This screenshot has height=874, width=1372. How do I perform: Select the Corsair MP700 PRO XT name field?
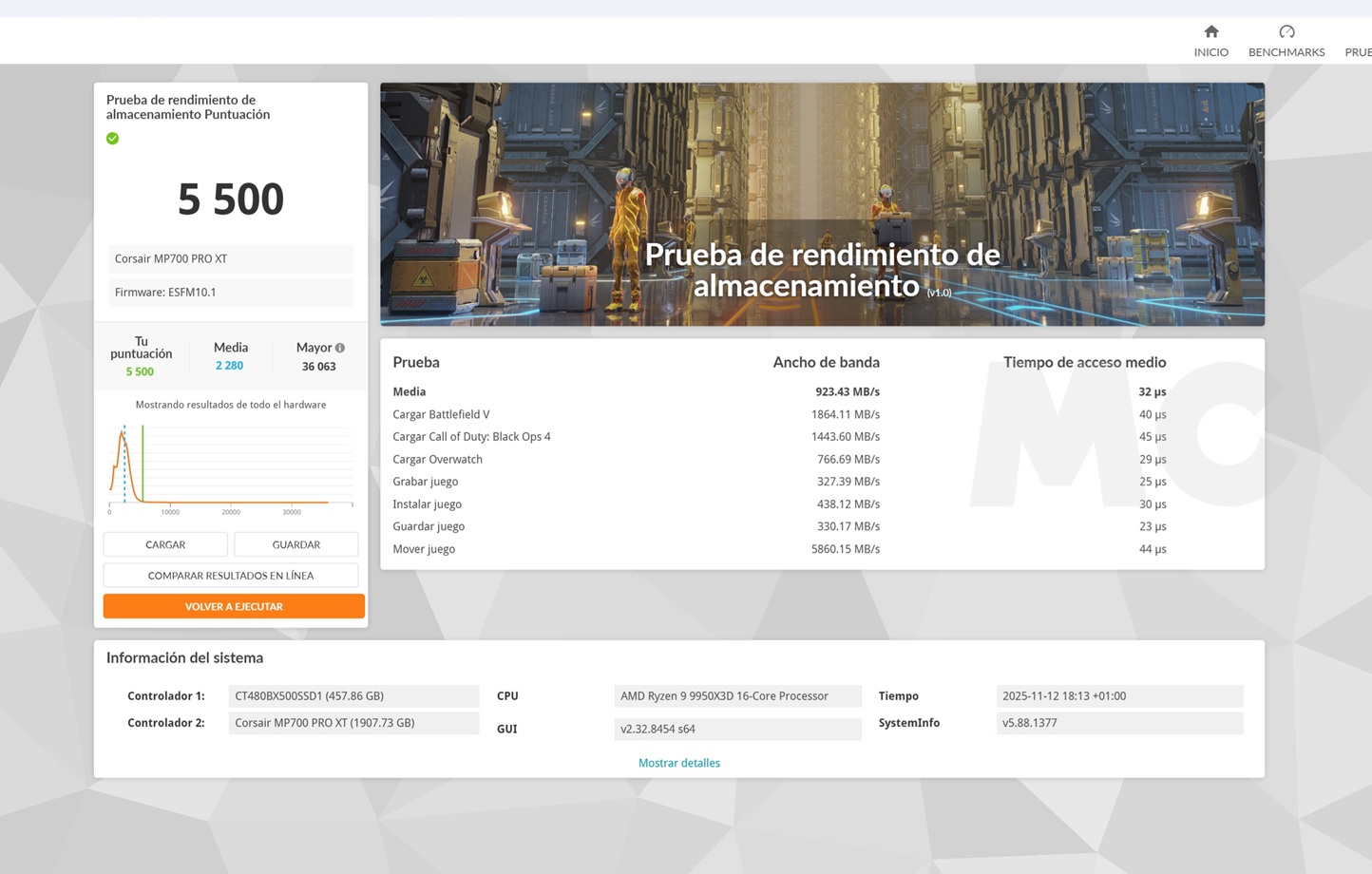tap(230, 257)
